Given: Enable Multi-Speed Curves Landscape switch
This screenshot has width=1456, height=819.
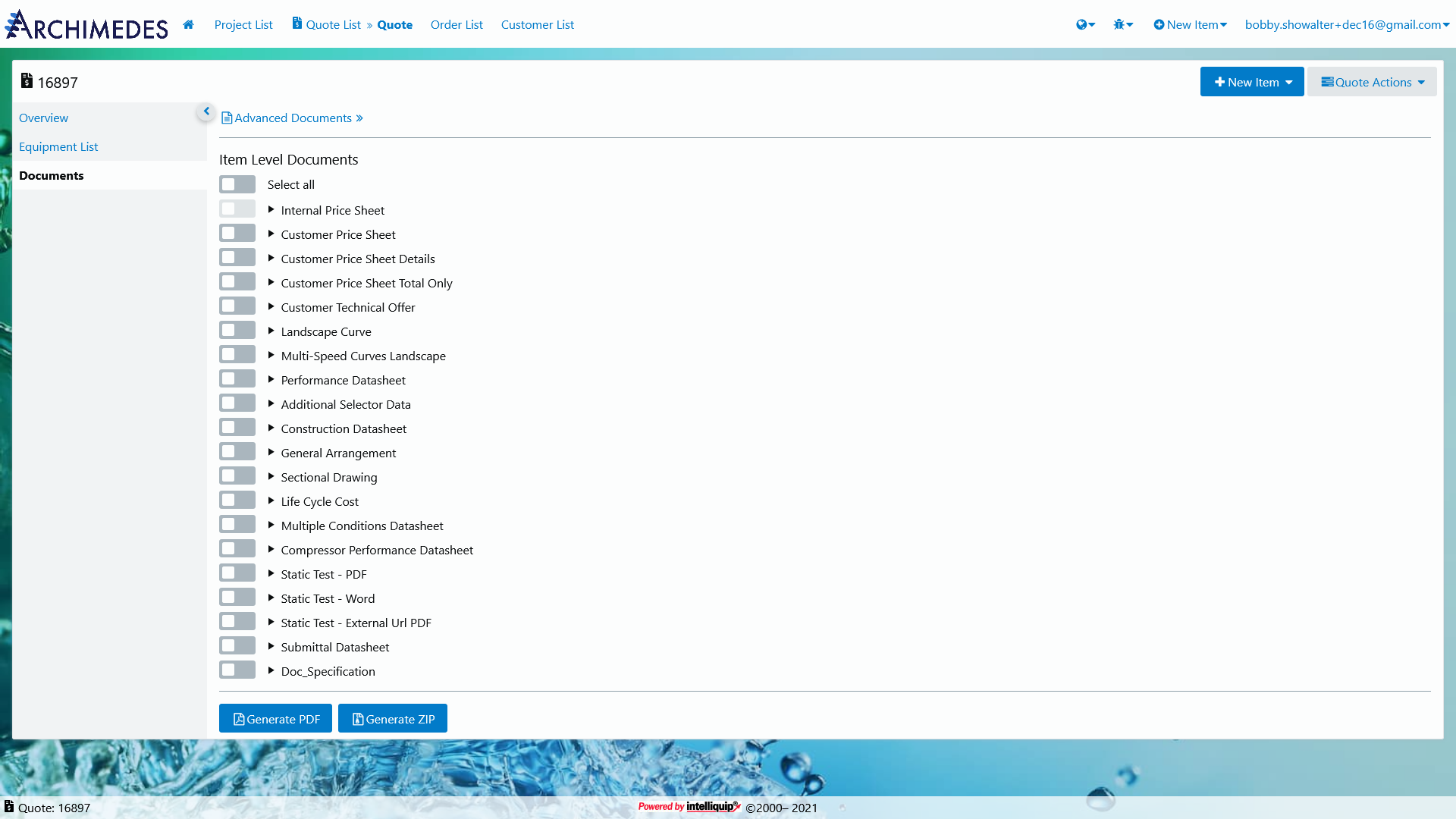Looking at the screenshot, I should coord(237,354).
